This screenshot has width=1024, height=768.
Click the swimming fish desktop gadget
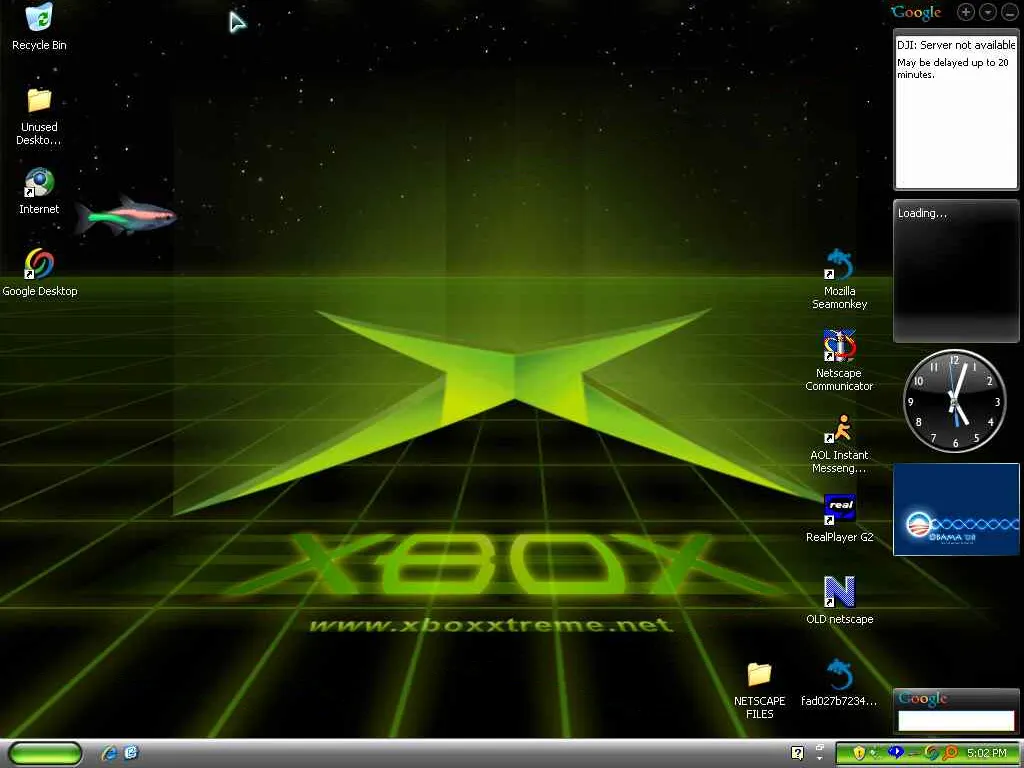click(125, 216)
